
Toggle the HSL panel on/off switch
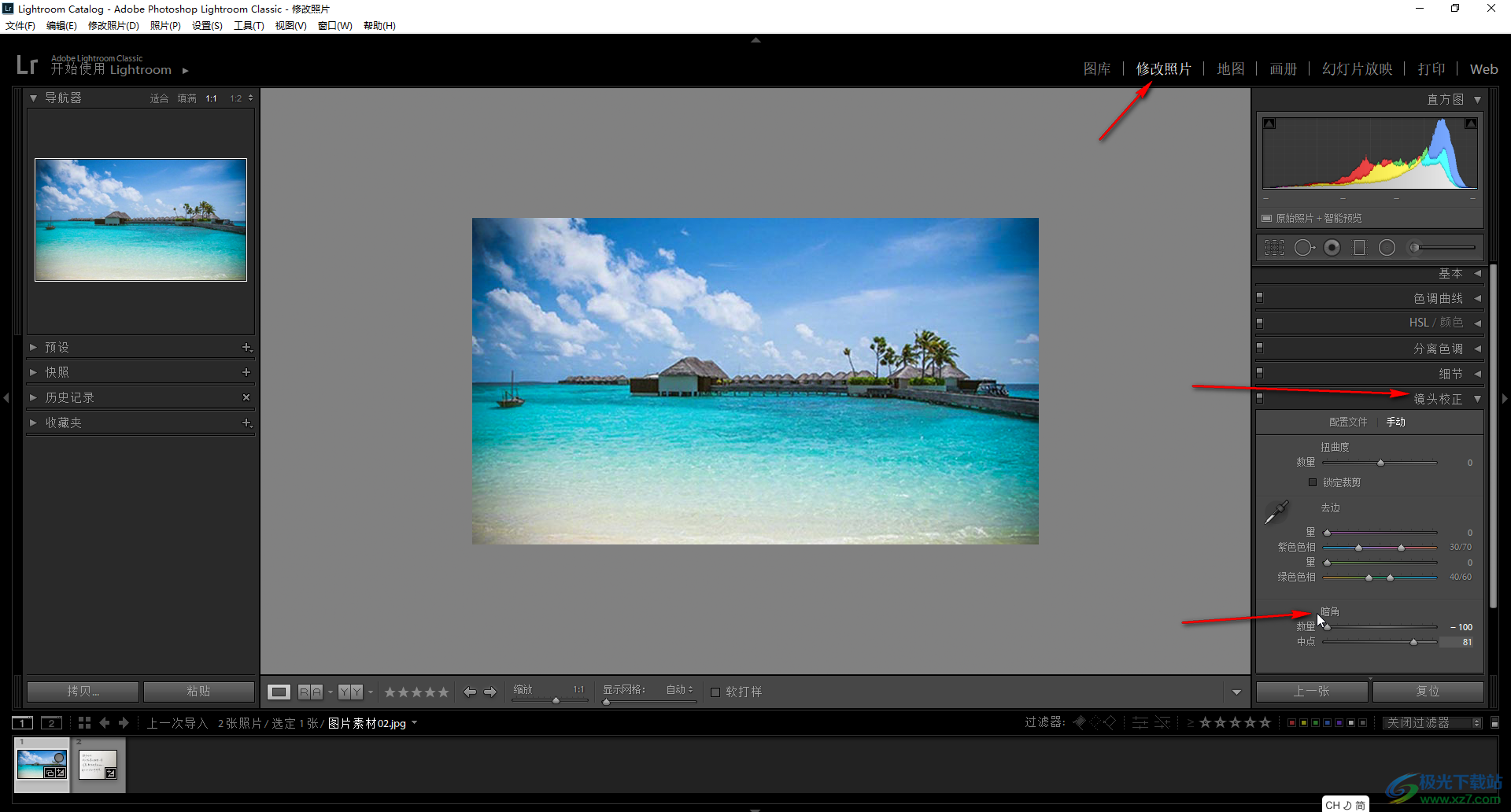(1260, 323)
